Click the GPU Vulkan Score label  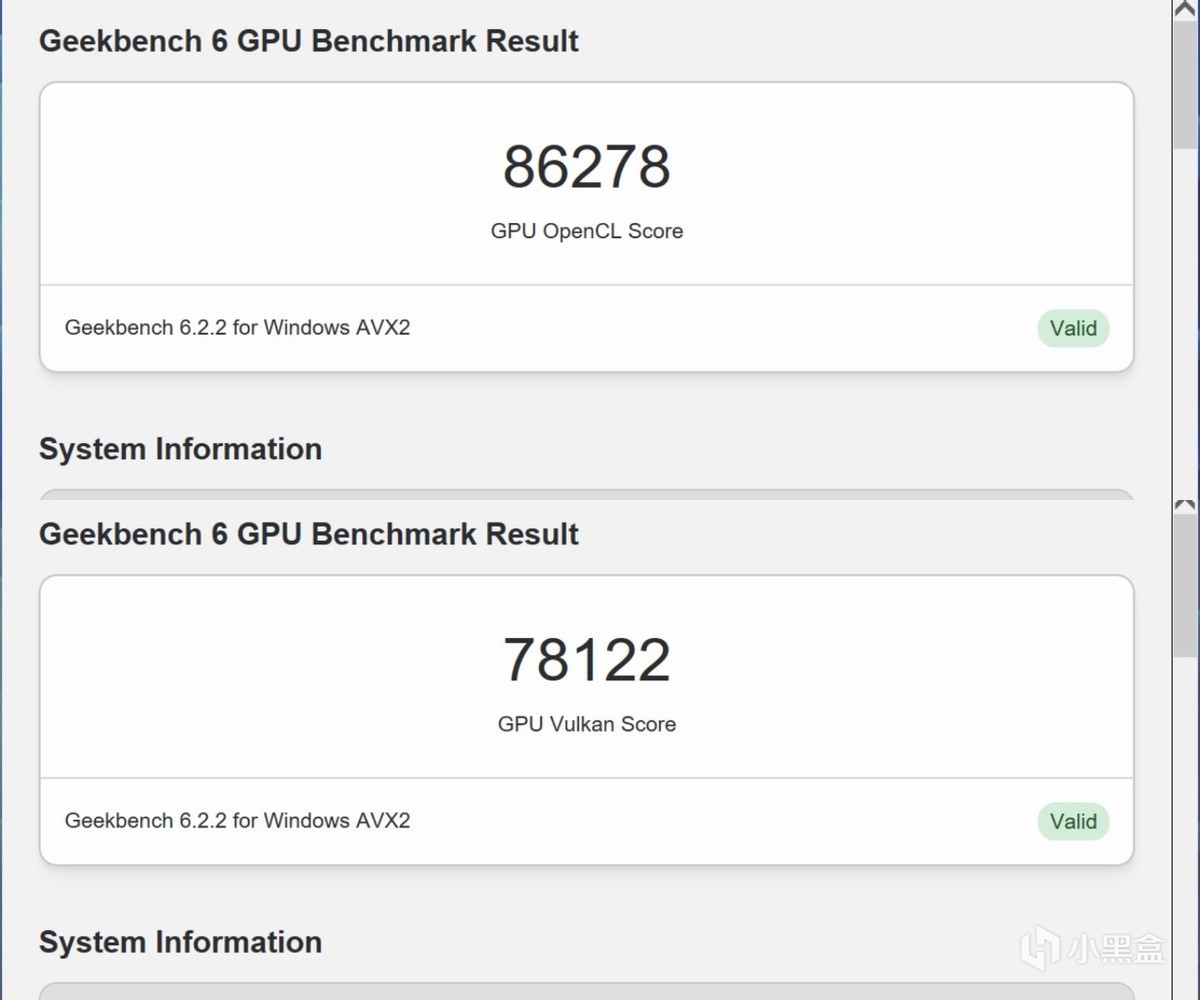[586, 724]
